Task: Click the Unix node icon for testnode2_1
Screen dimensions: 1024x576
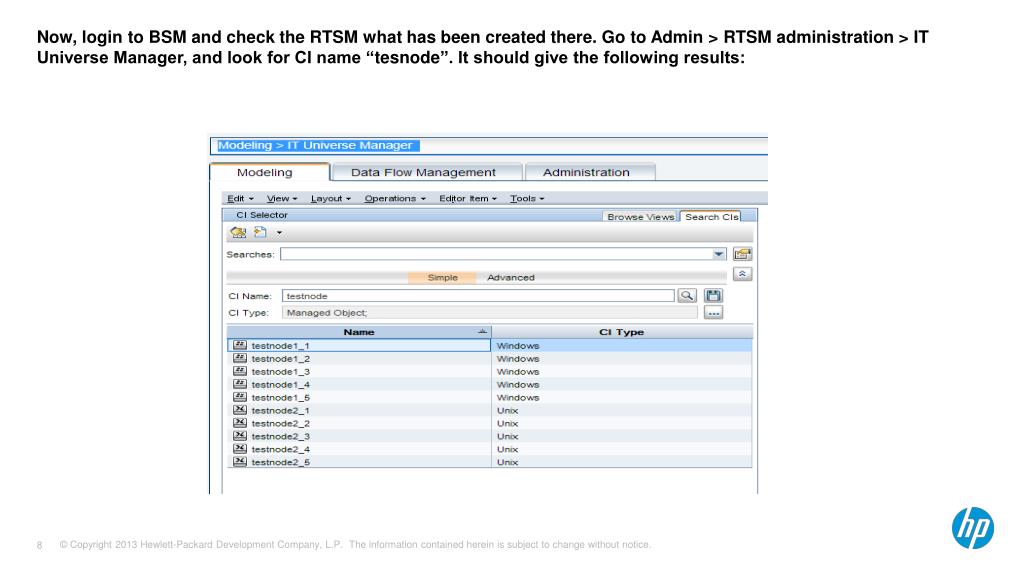Action: (x=240, y=410)
